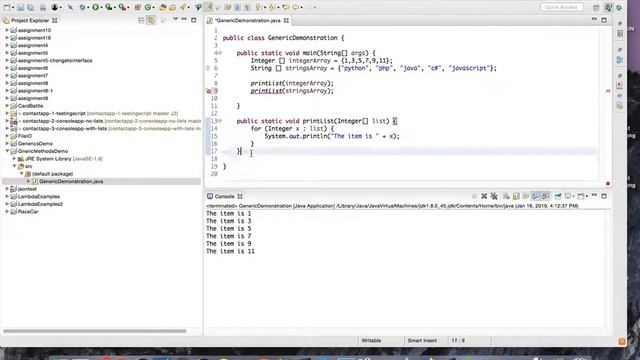
Task: Click the External Tools run icon
Action: [x=122, y=7]
